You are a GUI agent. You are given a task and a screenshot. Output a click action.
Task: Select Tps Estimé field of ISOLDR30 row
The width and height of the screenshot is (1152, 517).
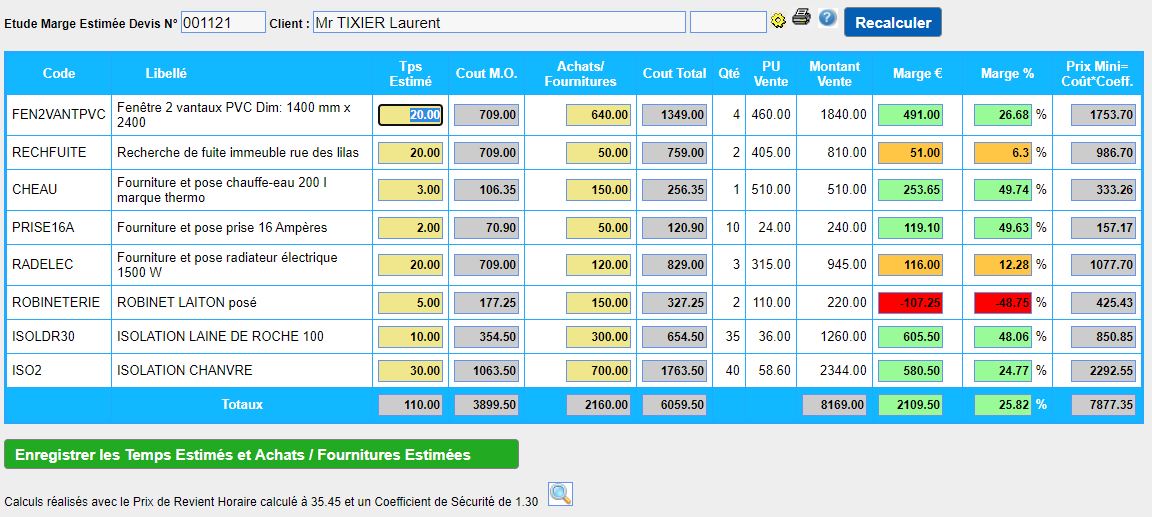(410, 337)
